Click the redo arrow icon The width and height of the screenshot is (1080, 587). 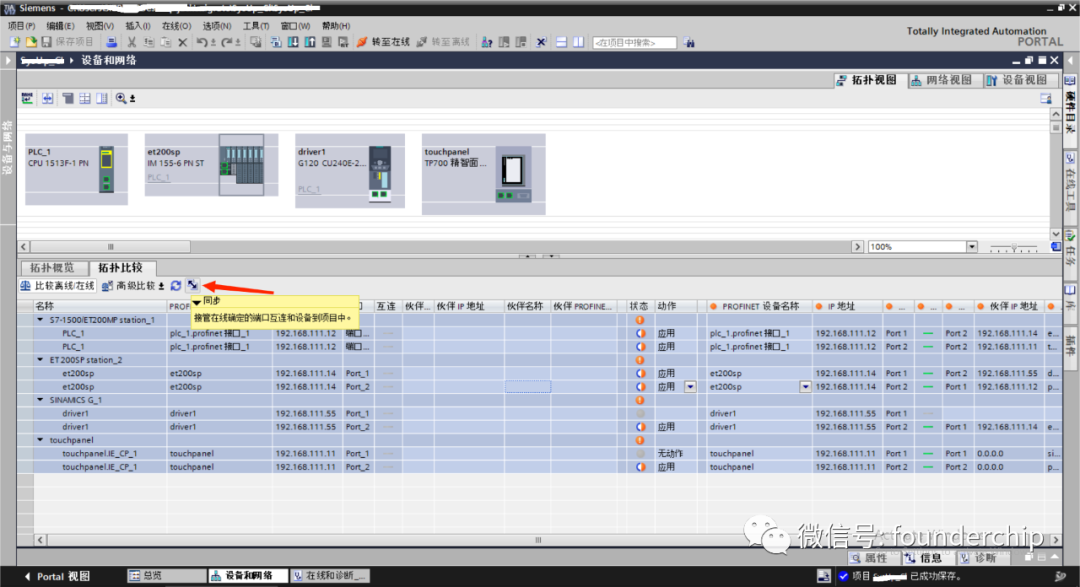[227, 42]
